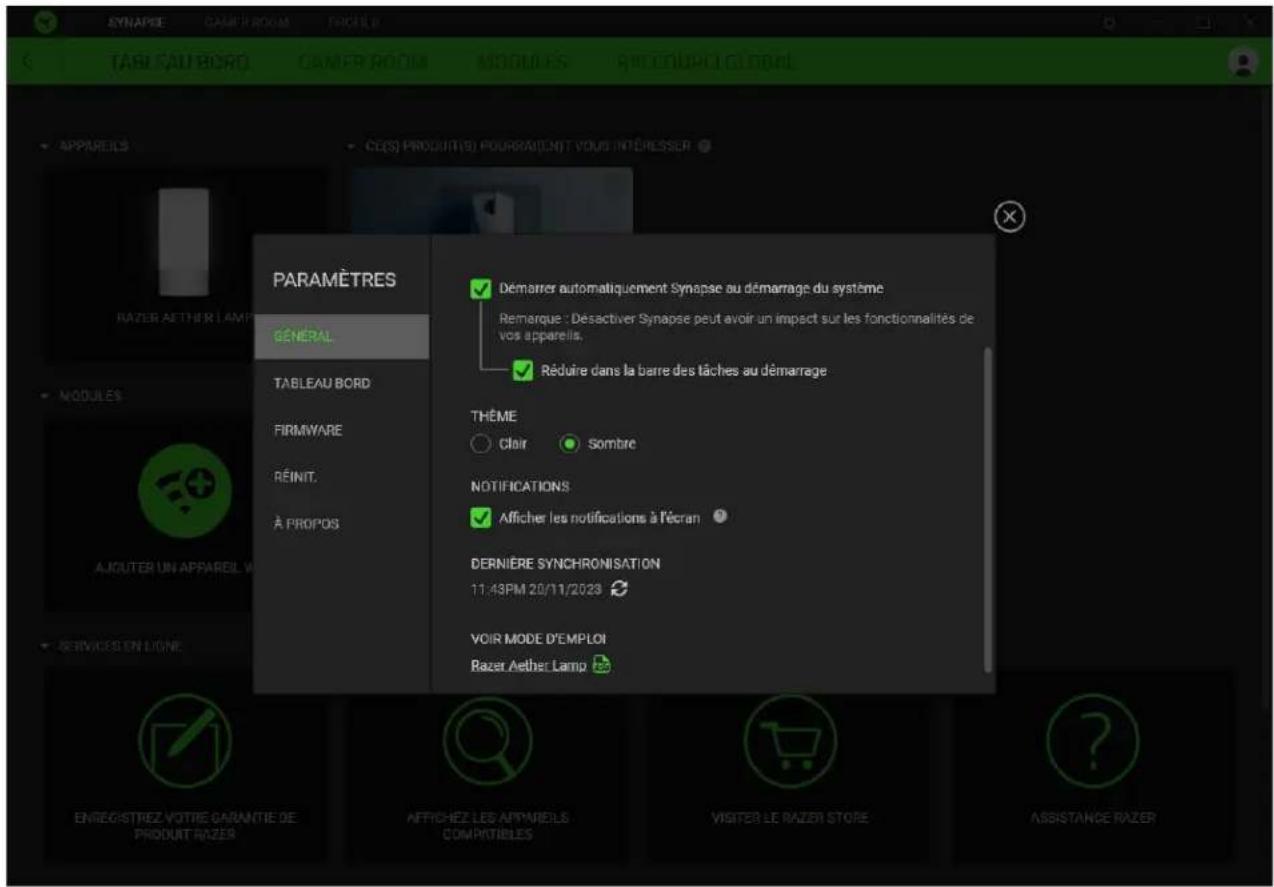This screenshot has height=887, width=1274.
Task: Click the Razer logo in the title bar
Action: point(44,22)
